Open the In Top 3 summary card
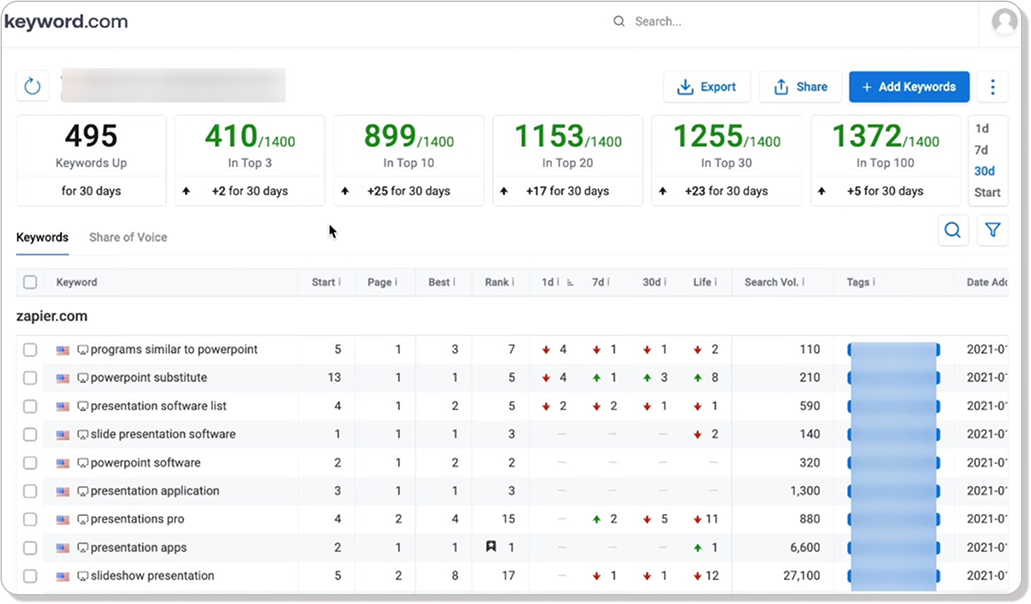 click(250, 160)
